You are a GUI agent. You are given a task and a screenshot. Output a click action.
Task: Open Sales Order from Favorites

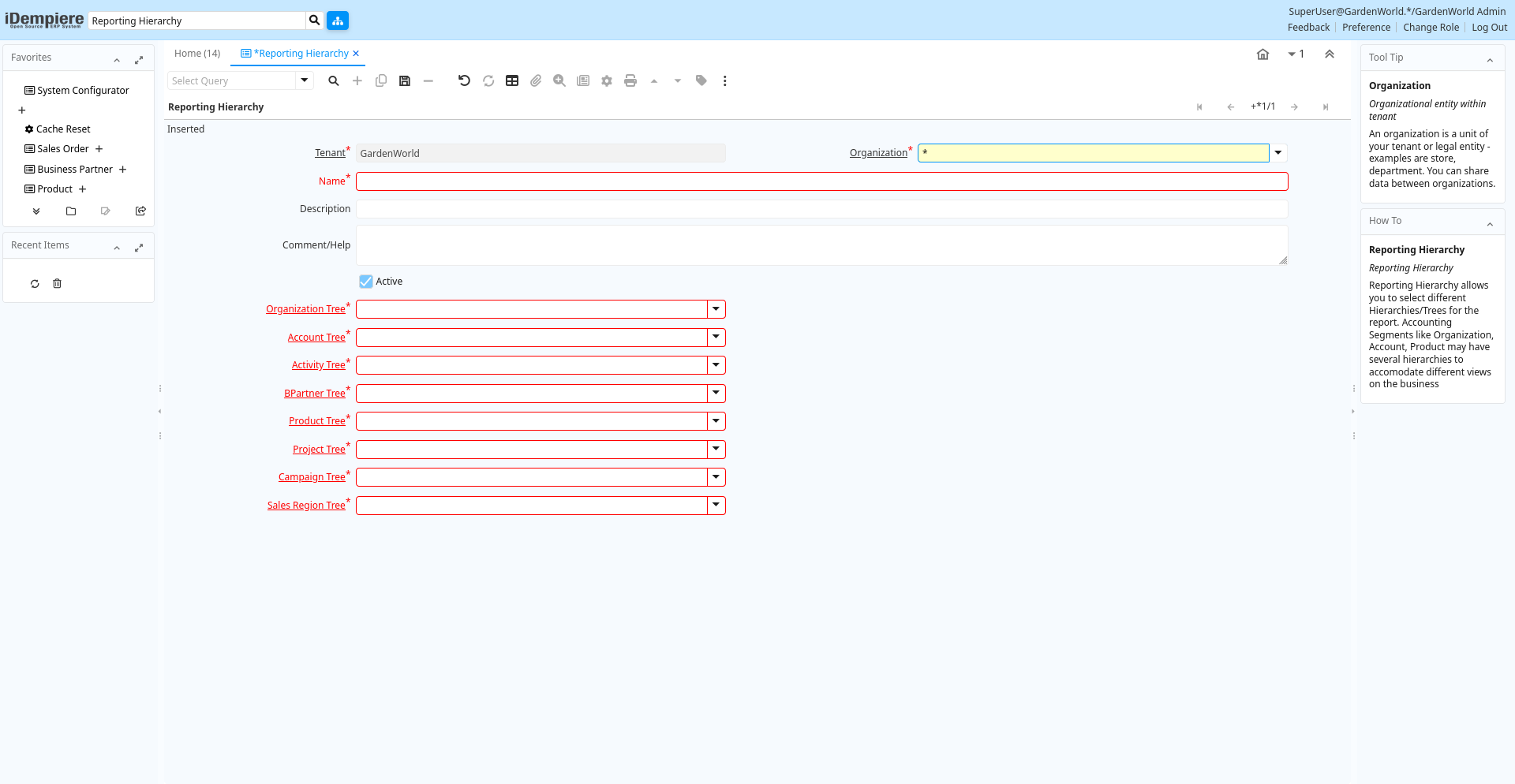coord(63,149)
